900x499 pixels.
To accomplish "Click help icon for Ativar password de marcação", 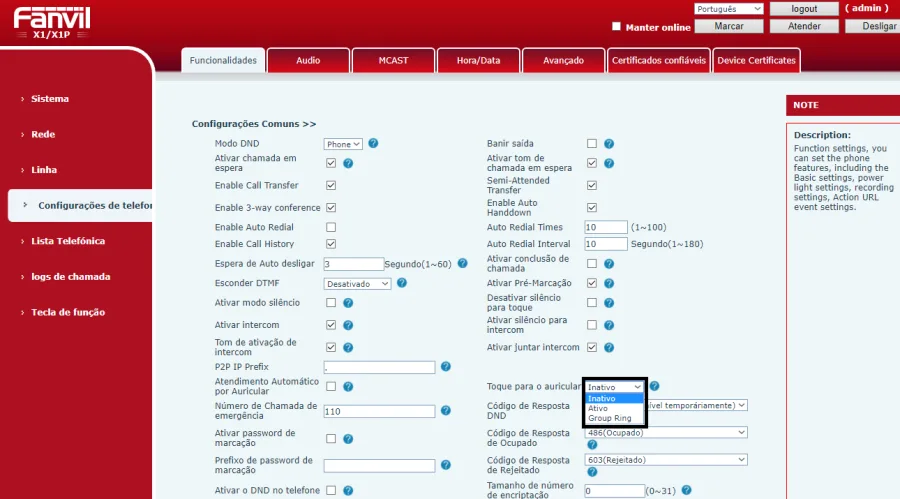I will [x=348, y=439].
